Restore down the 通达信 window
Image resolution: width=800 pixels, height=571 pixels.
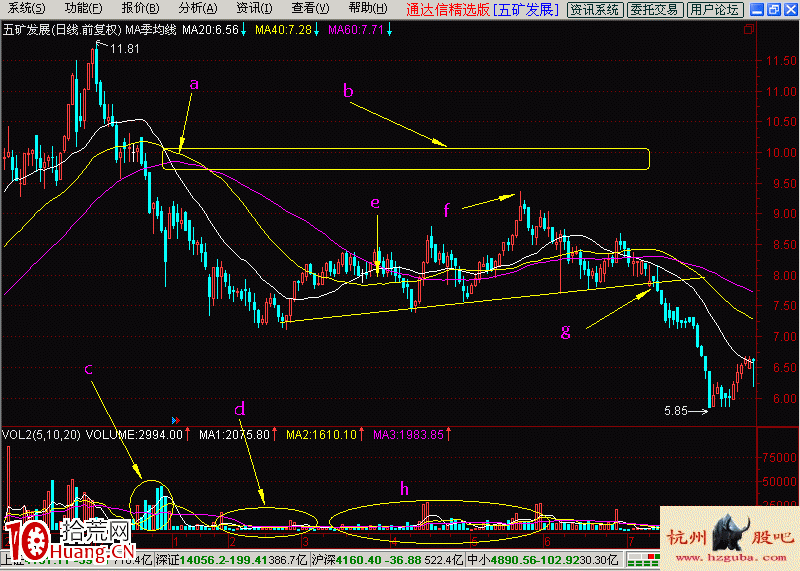773,9
